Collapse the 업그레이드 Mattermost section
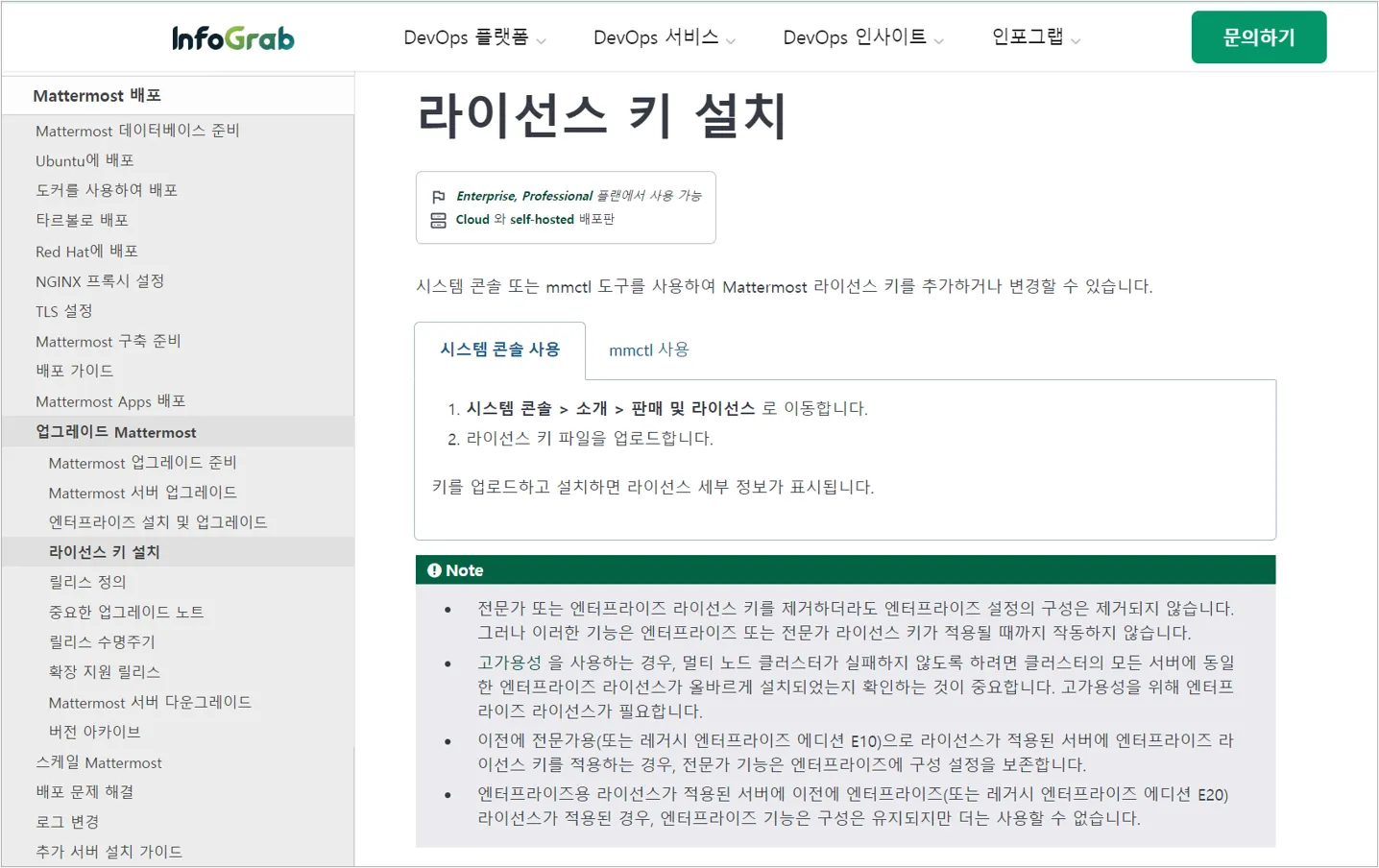This screenshot has width=1379, height=868. 116,432
